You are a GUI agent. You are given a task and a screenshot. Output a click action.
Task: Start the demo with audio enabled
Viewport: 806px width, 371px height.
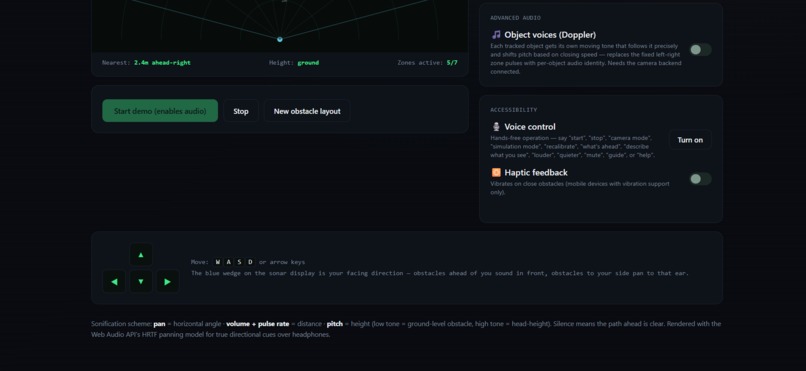(x=160, y=111)
